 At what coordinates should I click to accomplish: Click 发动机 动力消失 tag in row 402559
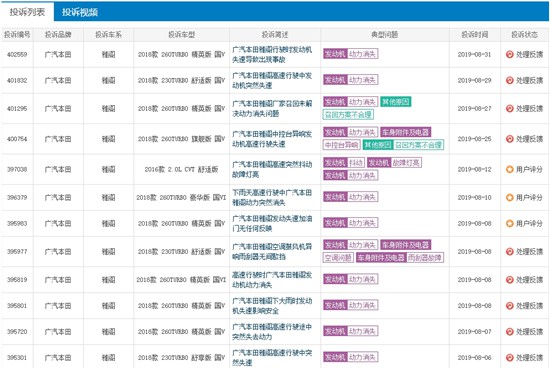click(x=350, y=54)
